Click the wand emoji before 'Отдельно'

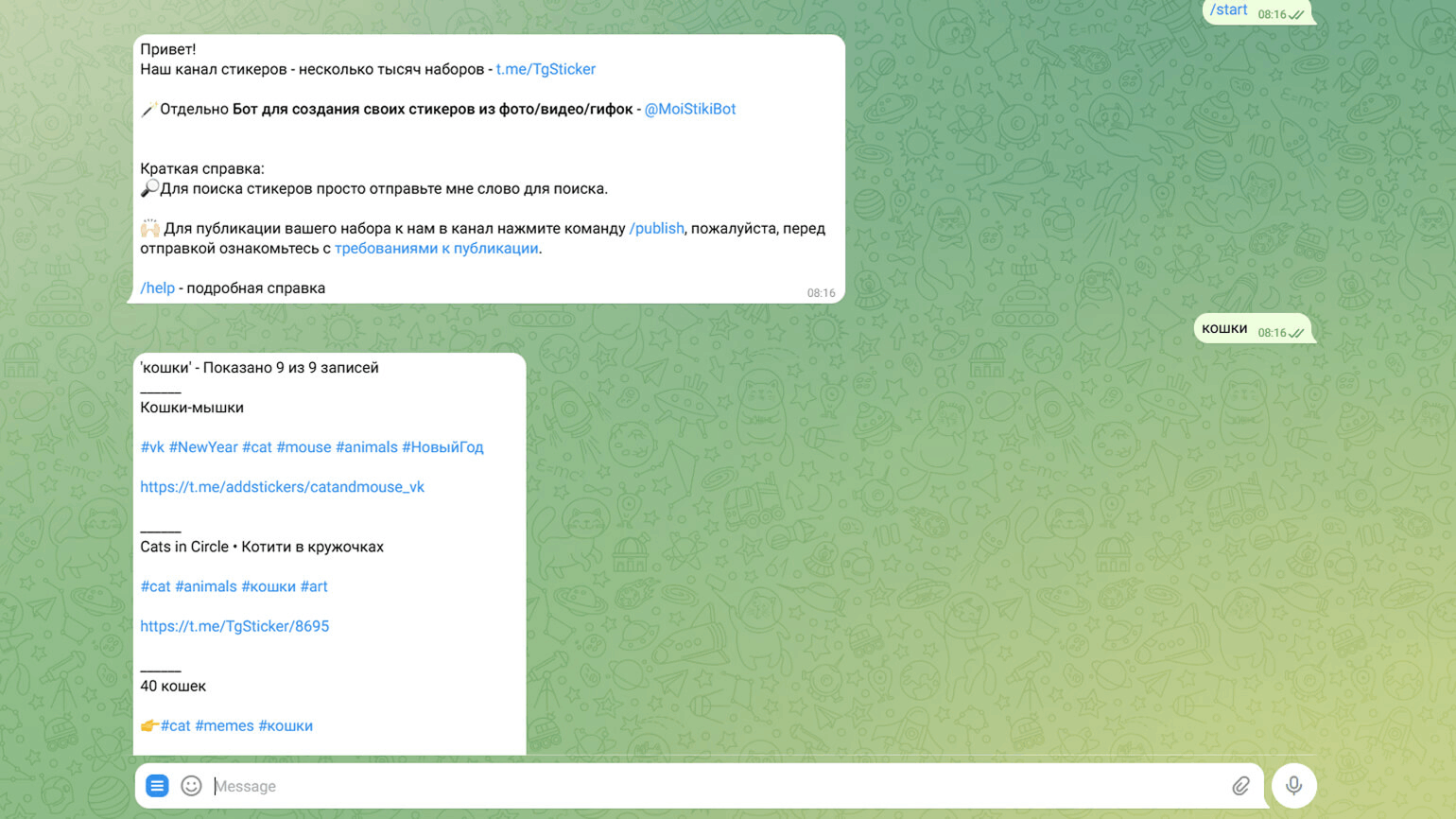point(148,109)
